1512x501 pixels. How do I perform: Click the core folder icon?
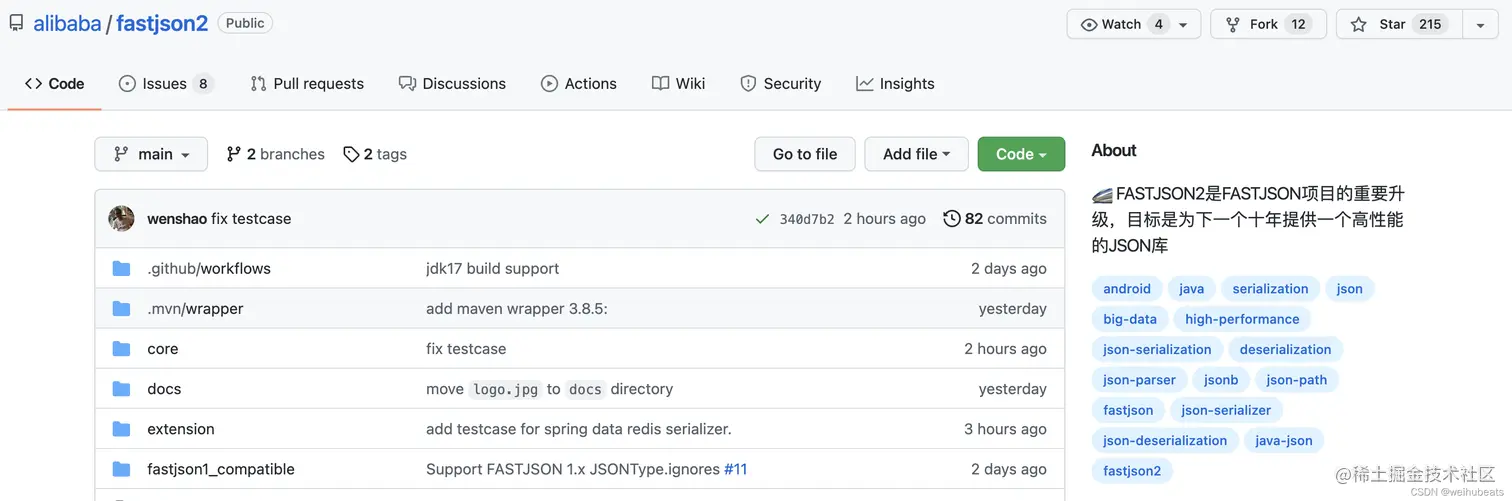pos(122,349)
